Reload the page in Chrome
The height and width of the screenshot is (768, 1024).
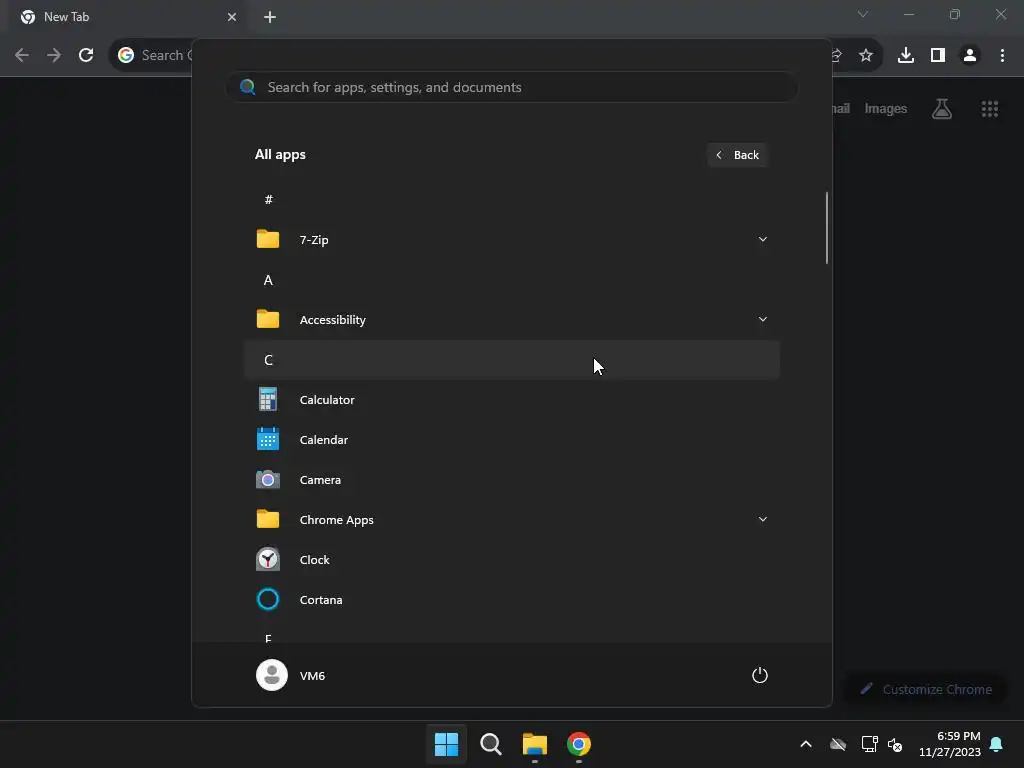coord(86,55)
